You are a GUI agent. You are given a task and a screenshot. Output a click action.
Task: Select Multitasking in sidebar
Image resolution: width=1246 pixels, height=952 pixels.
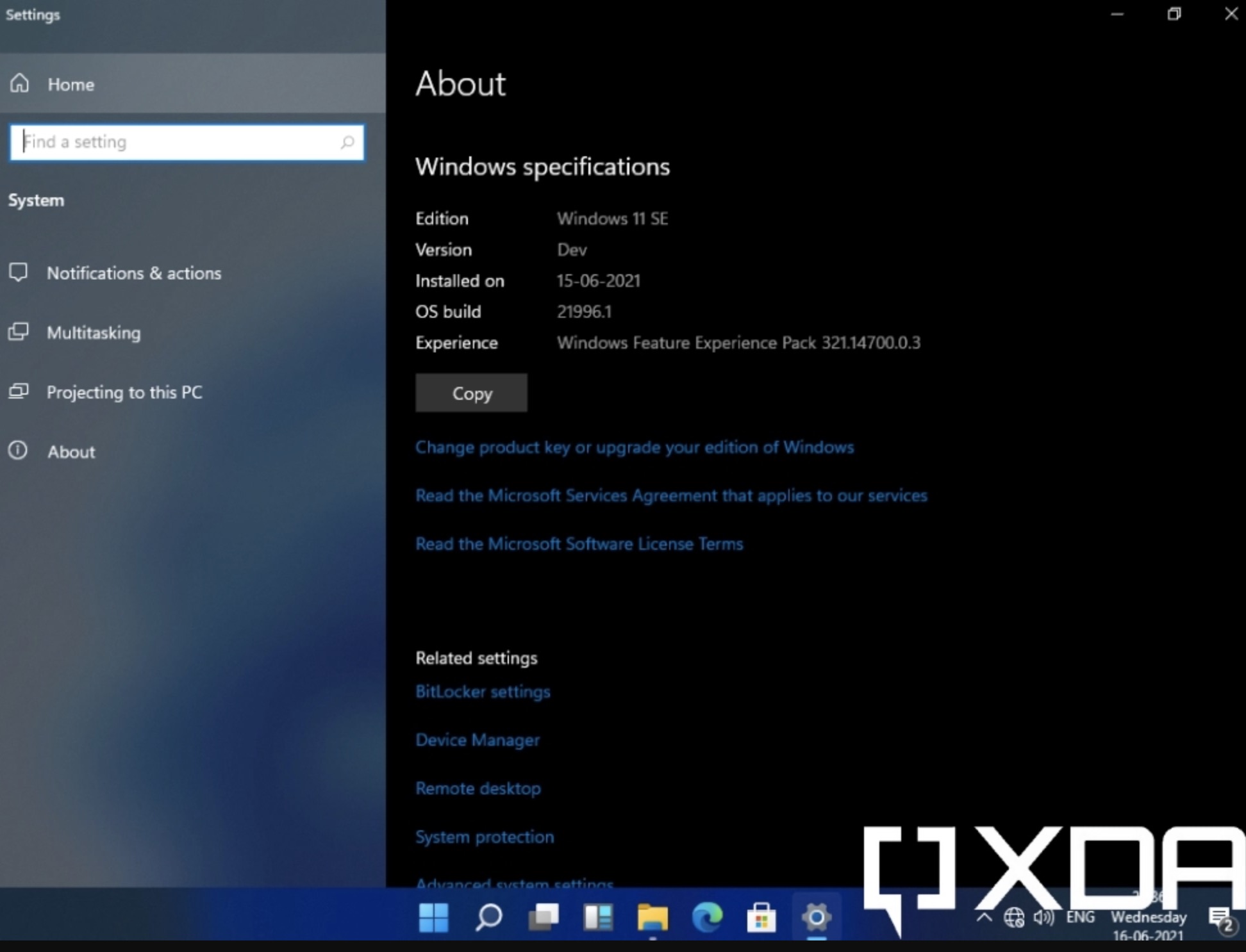(94, 333)
